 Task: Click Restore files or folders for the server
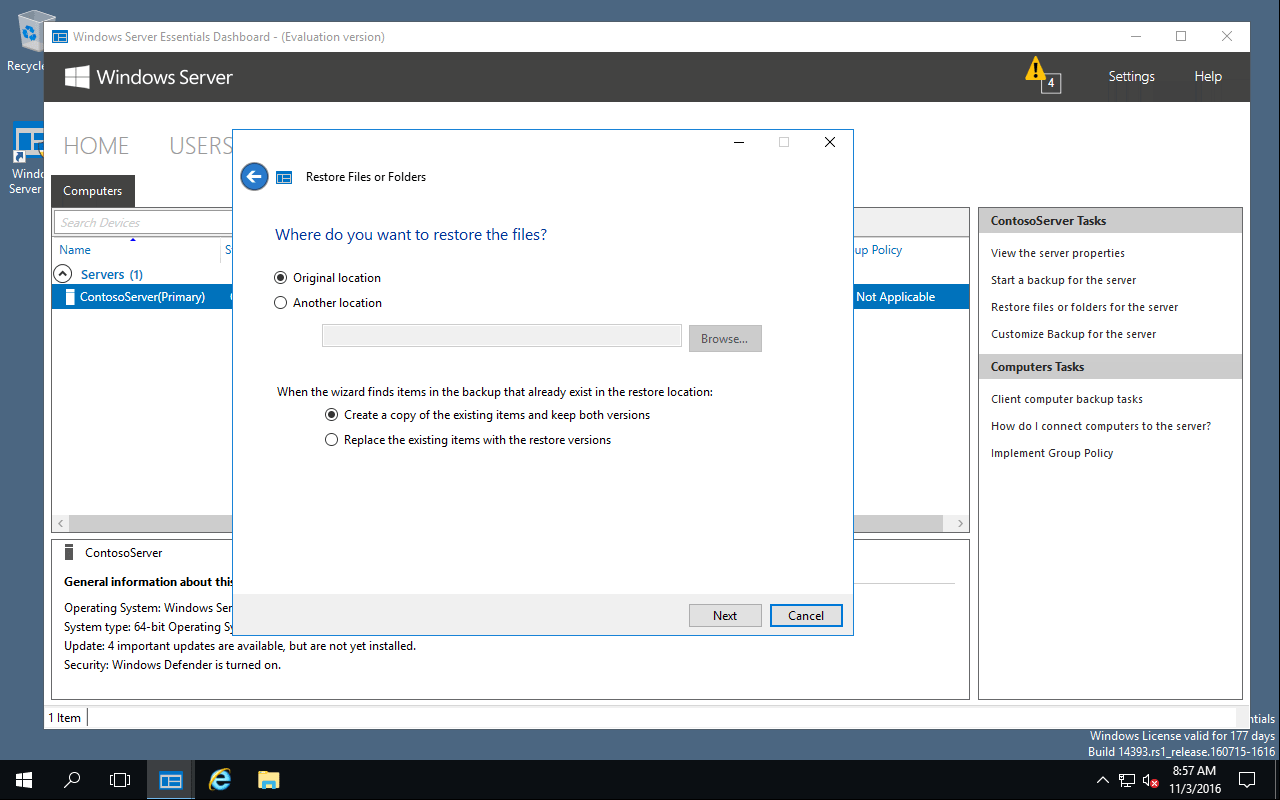click(1084, 308)
